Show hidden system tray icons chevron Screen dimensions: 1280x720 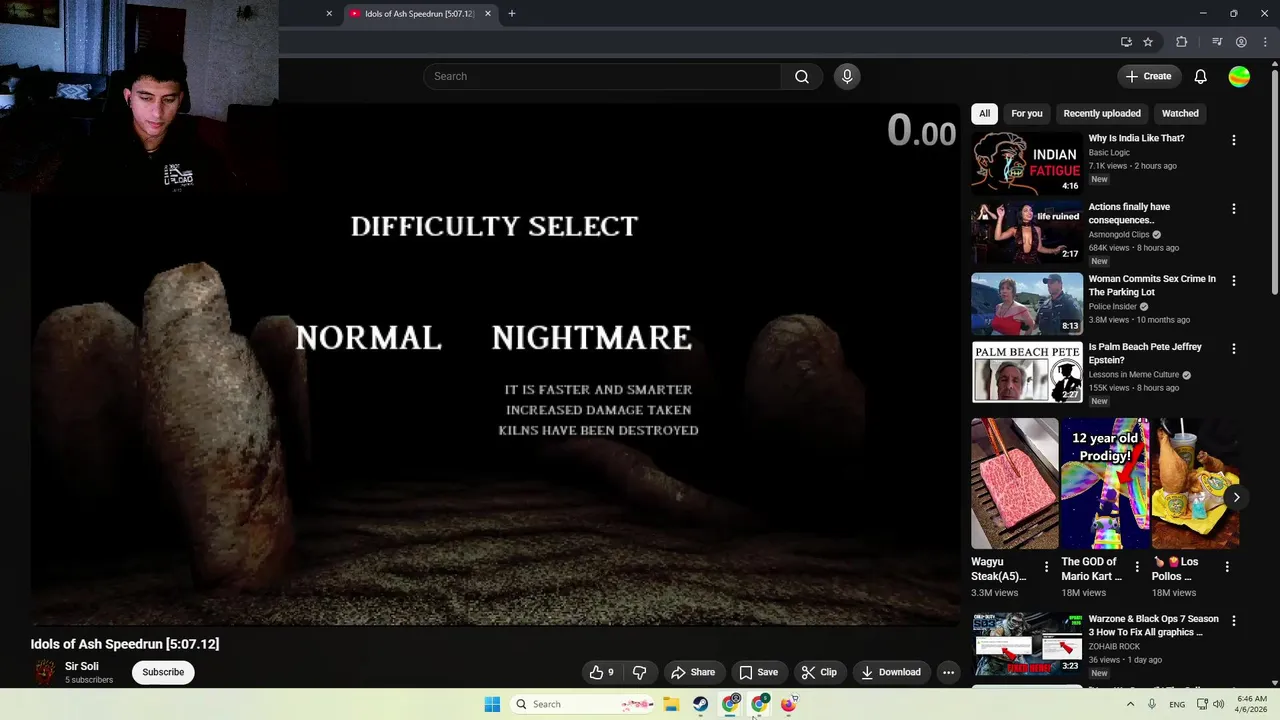click(1131, 704)
